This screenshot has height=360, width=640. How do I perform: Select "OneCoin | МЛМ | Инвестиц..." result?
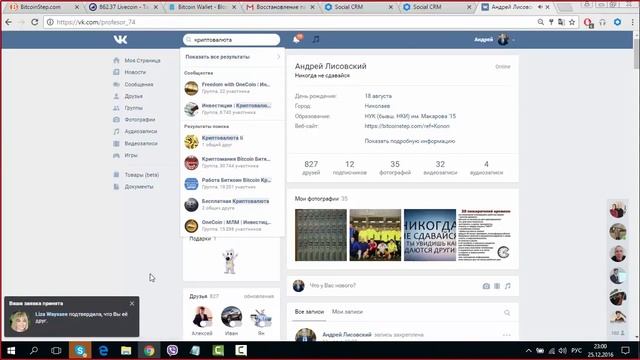(x=232, y=226)
